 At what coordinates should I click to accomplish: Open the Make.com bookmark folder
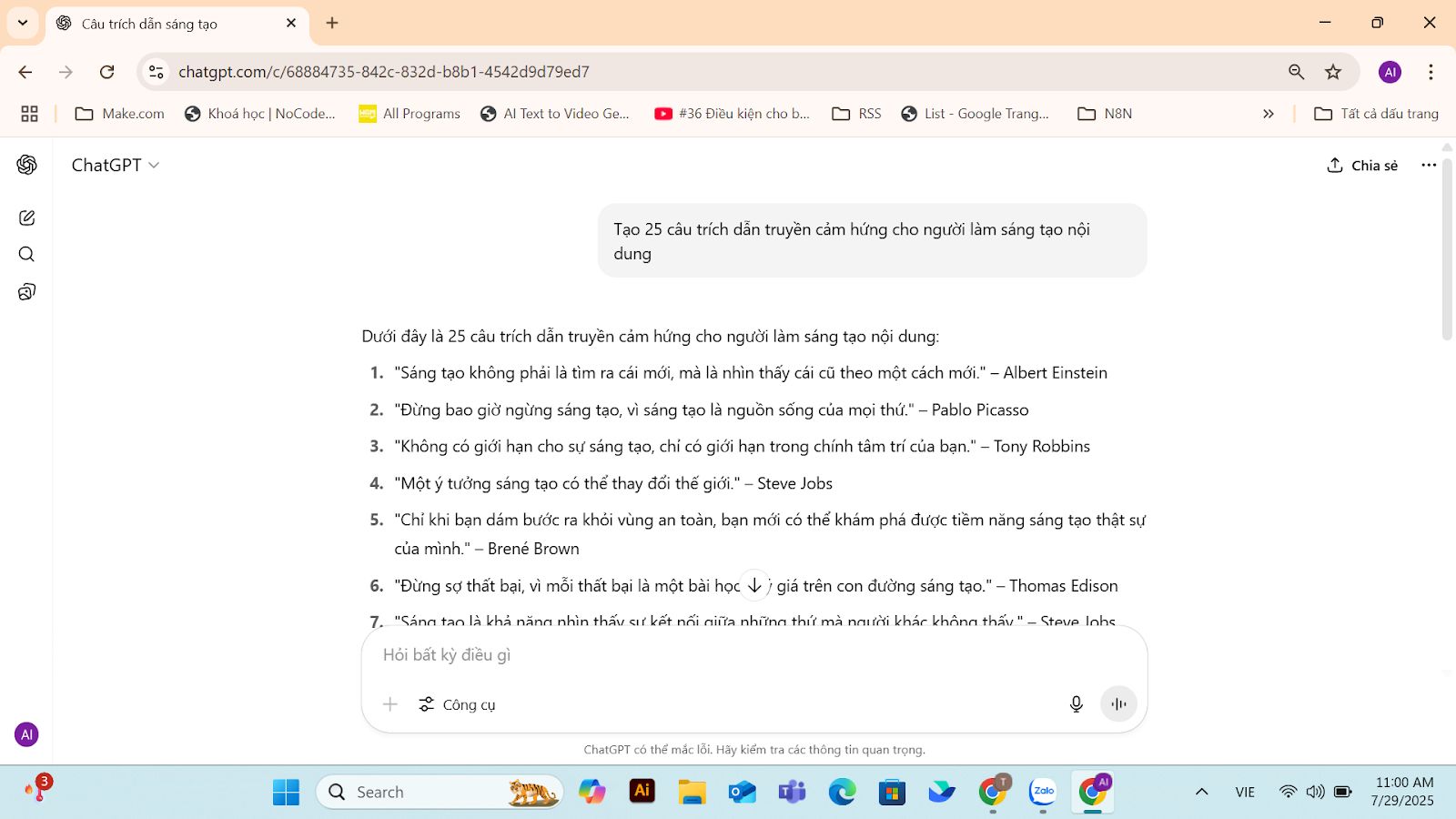[120, 114]
